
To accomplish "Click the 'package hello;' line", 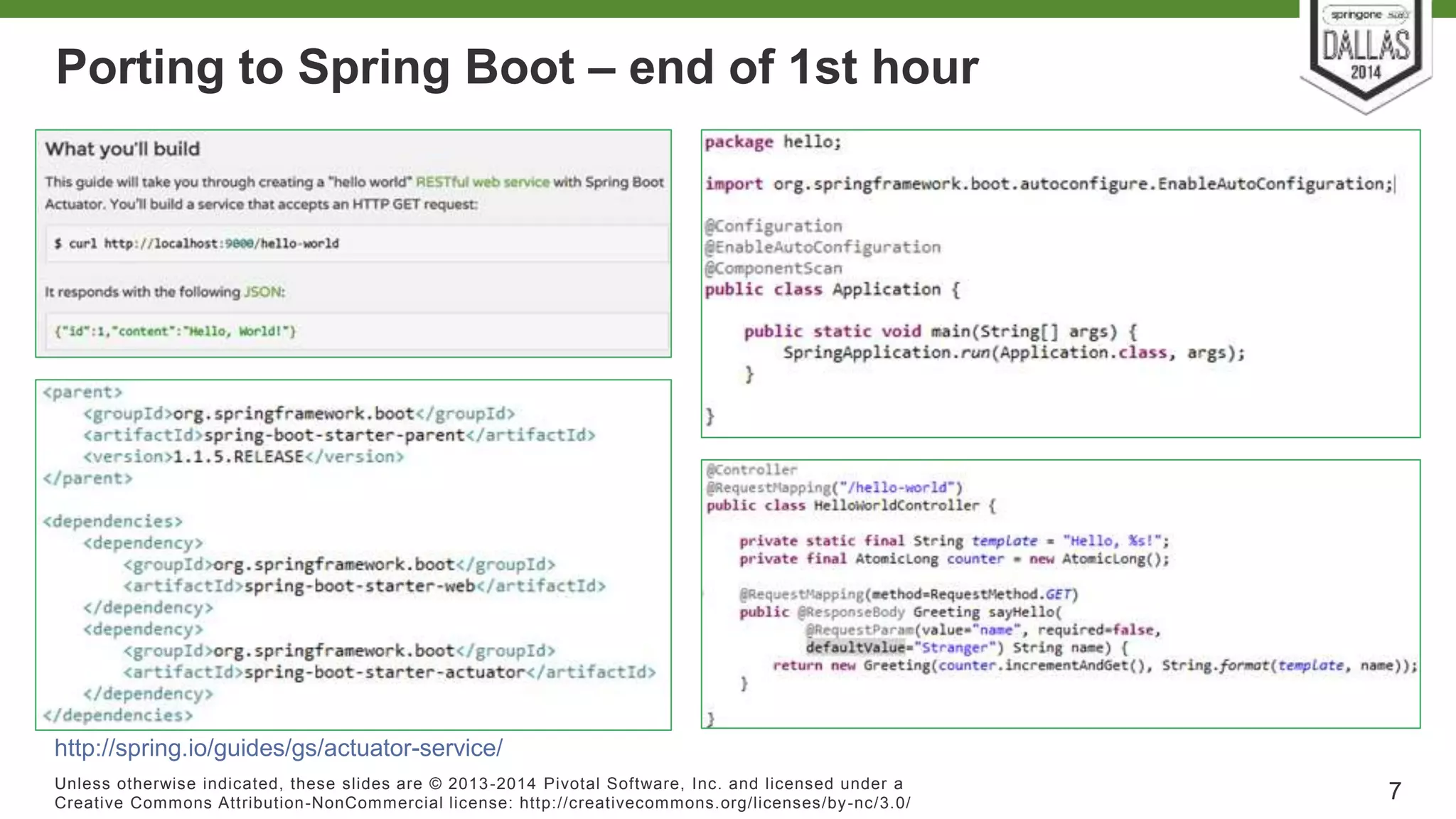I will coord(773,142).
